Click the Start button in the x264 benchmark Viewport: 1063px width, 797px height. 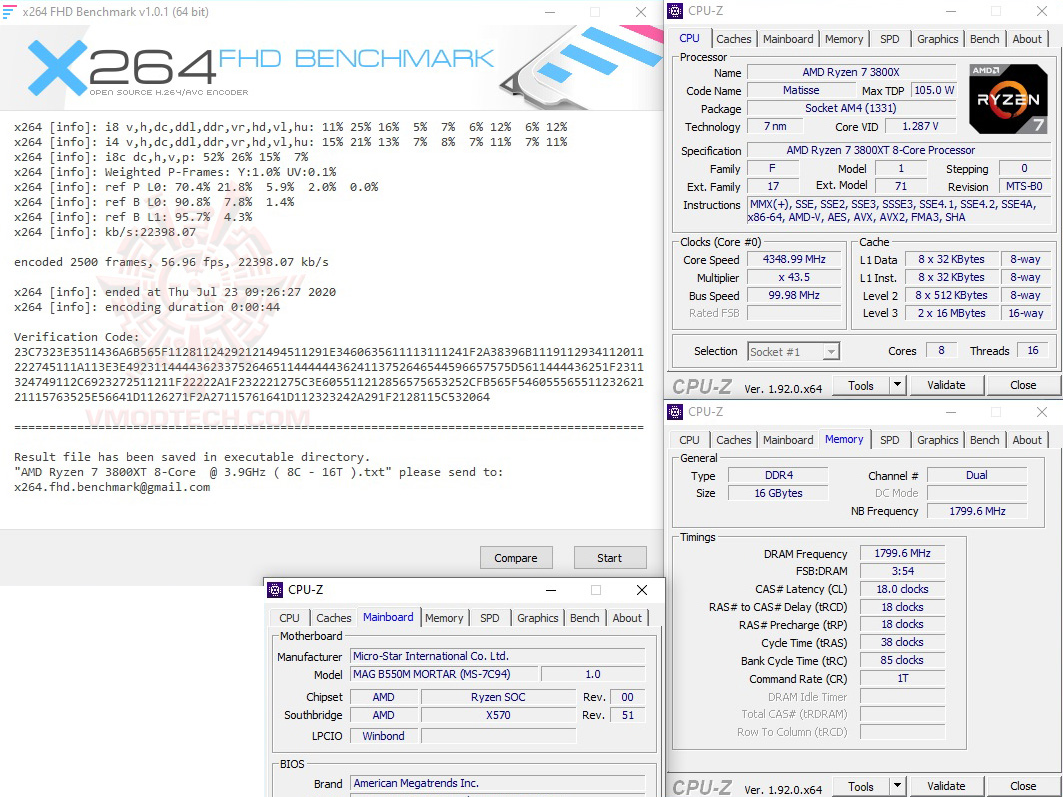coord(610,557)
